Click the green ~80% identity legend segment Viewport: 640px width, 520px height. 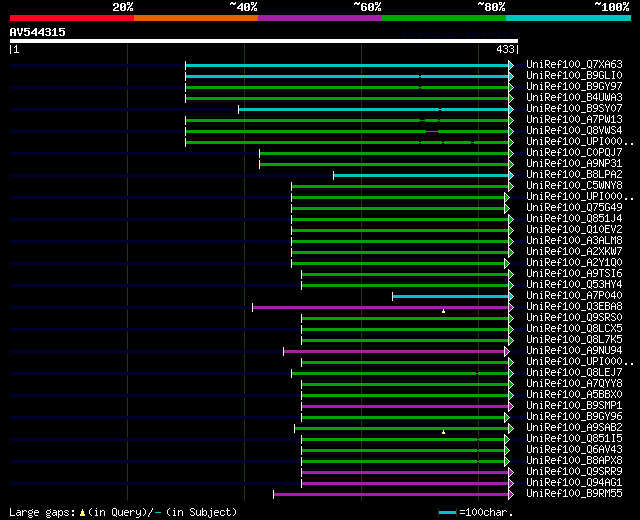tap(444, 18)
